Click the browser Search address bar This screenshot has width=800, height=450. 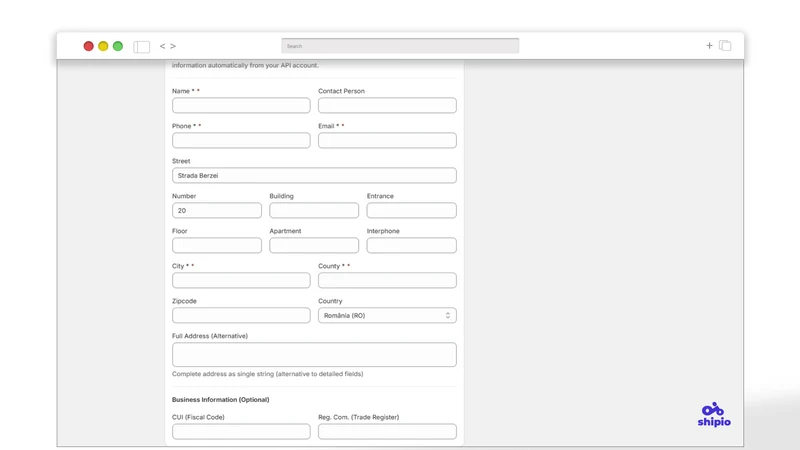(400, 45)
